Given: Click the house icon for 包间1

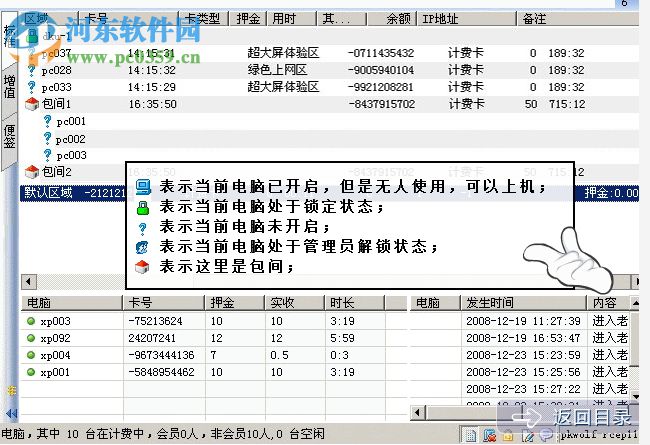Looking at the screenshot, I should (x=32, y=104).
